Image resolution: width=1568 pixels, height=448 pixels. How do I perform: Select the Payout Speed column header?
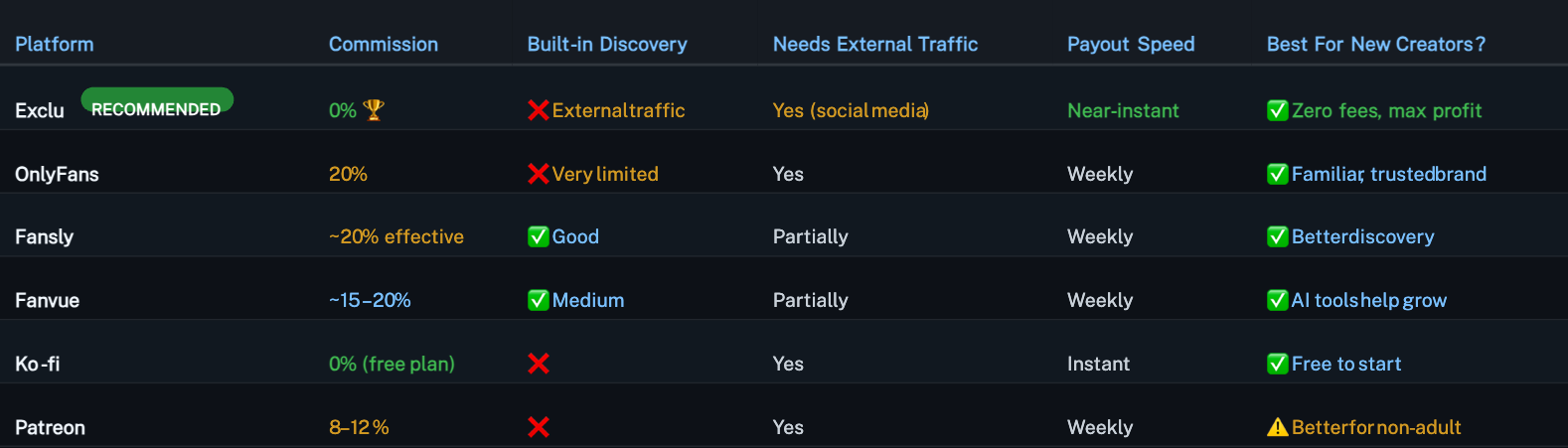(1131, 45)
